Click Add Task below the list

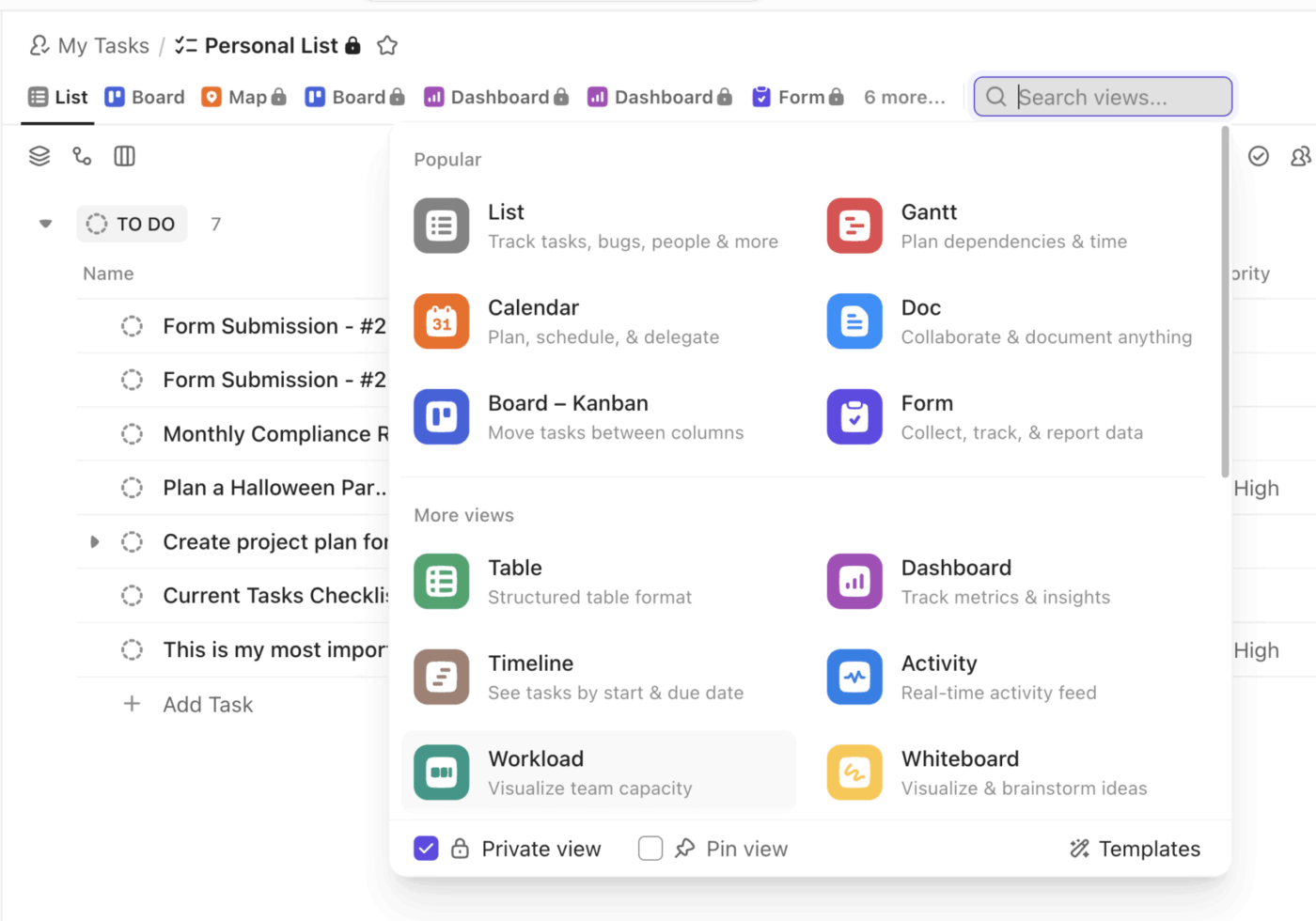click(x=207, y=704)
